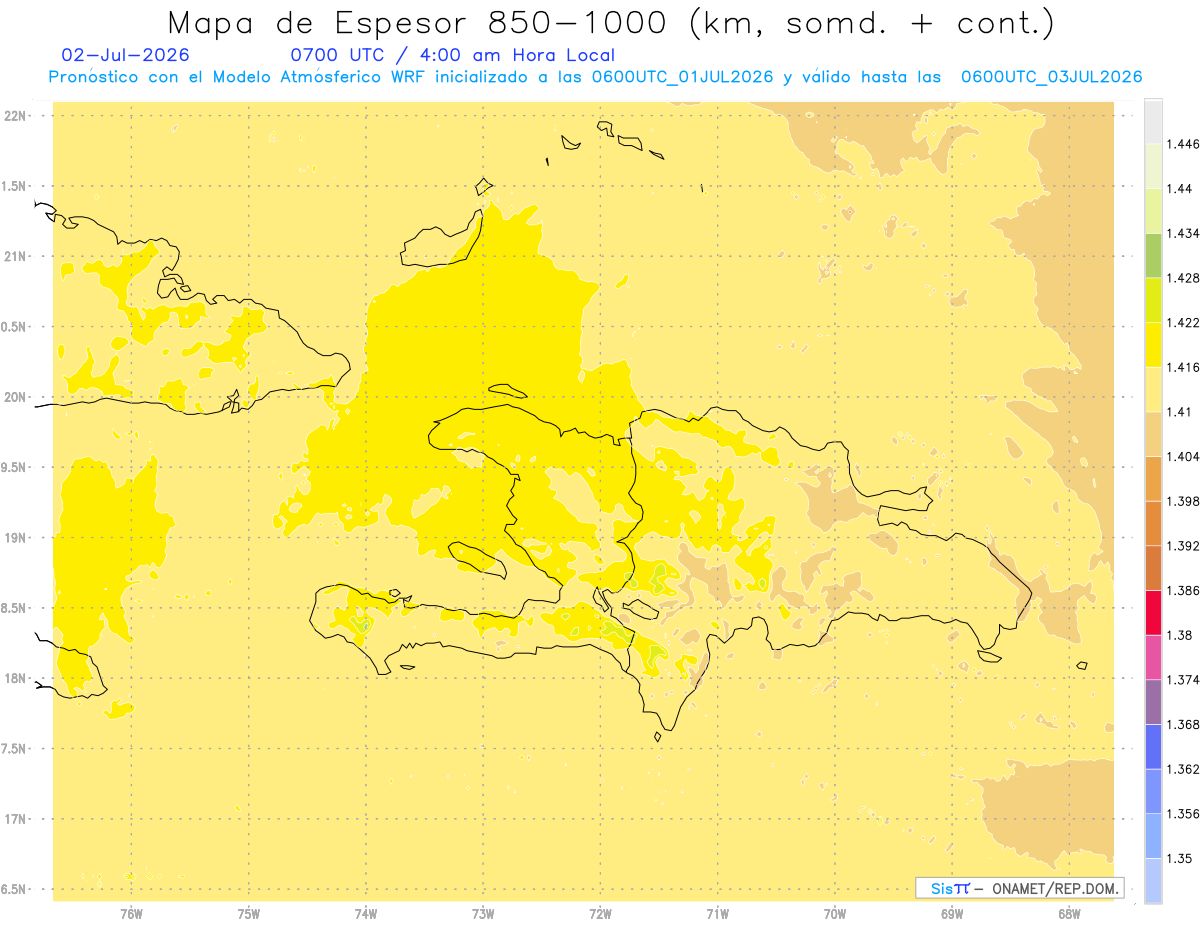Screen dimensions: 1200x927
Task: Click the legend value "1.368"
Action: (1183, 724)
